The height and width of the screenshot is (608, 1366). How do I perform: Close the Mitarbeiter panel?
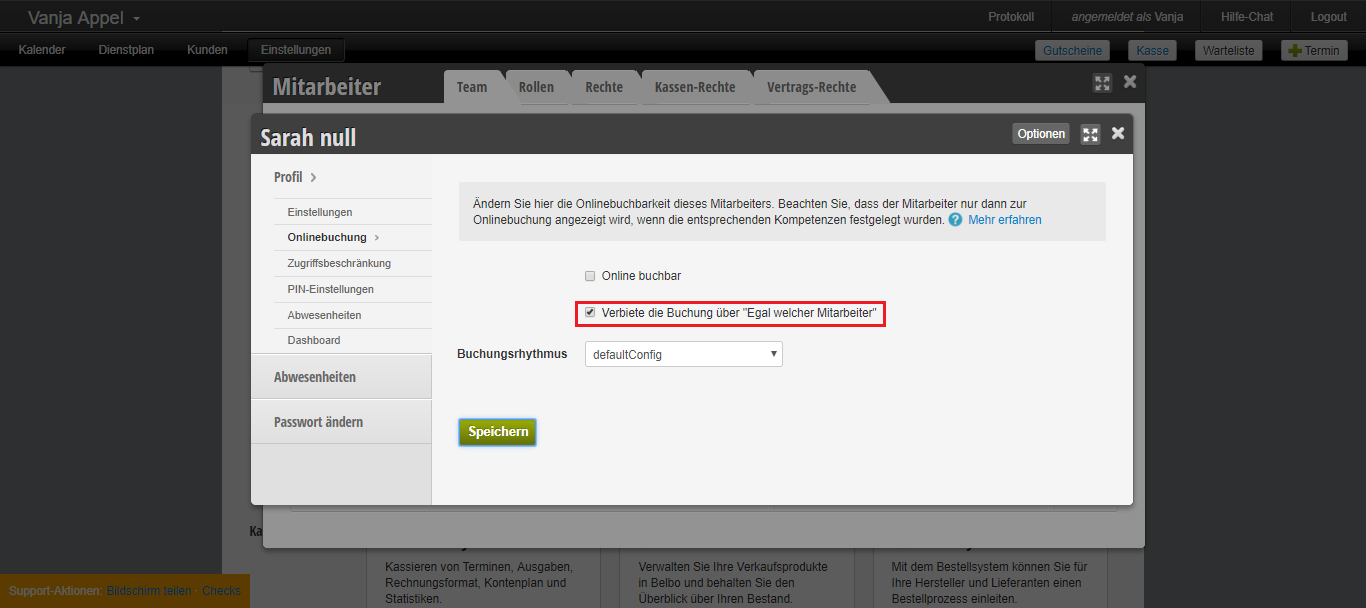pos(1130,82)
